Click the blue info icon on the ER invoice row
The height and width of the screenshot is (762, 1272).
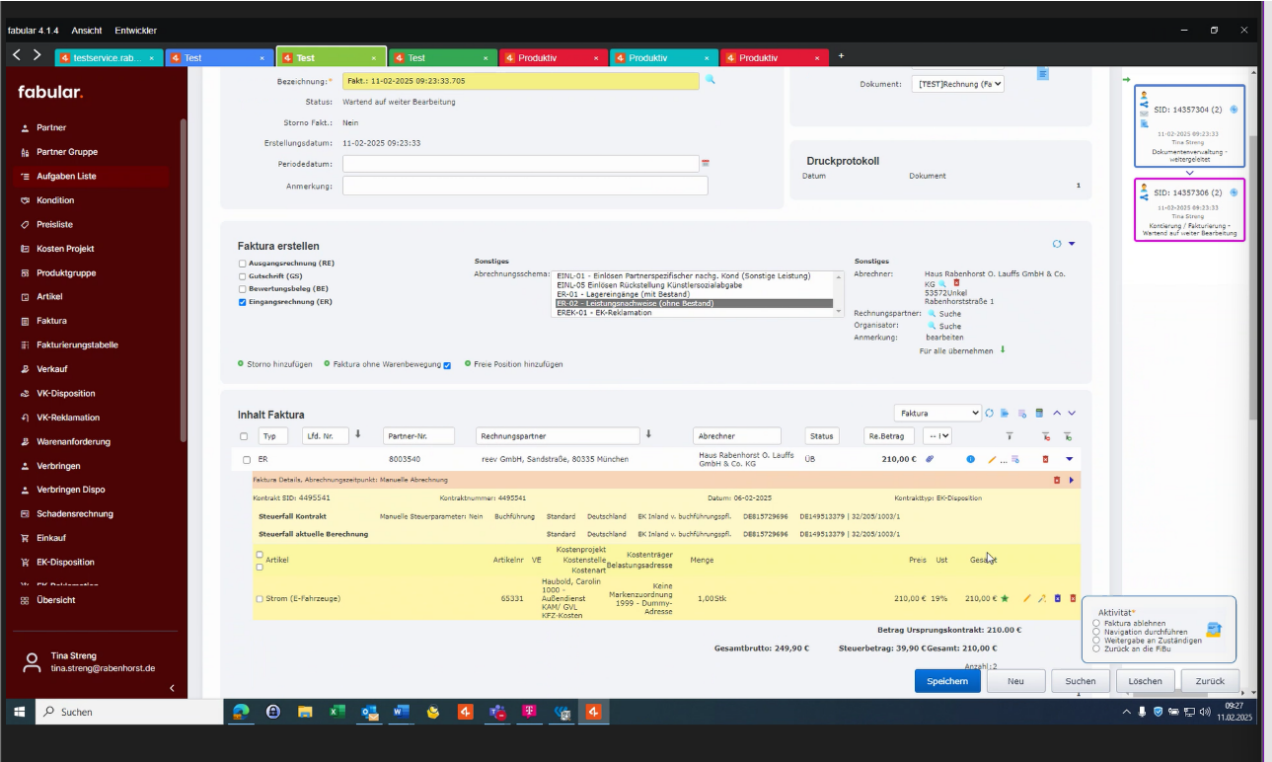[x=971, y=459]
